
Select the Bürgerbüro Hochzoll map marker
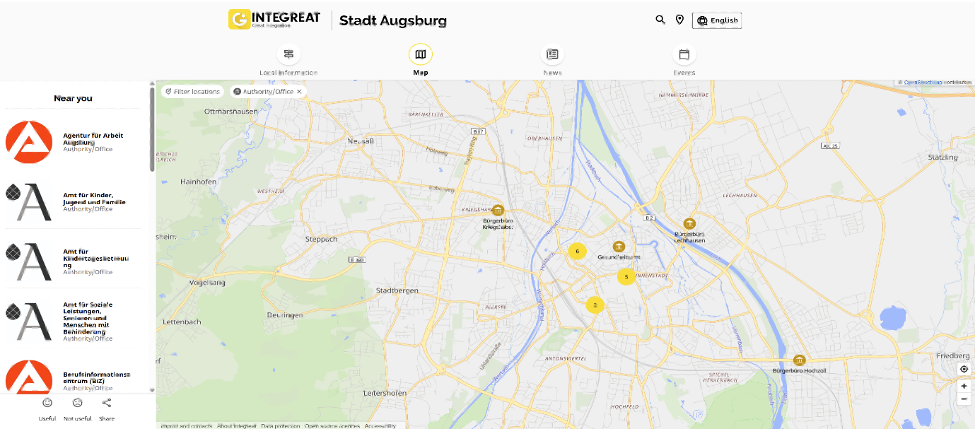[x=798, y=360]
